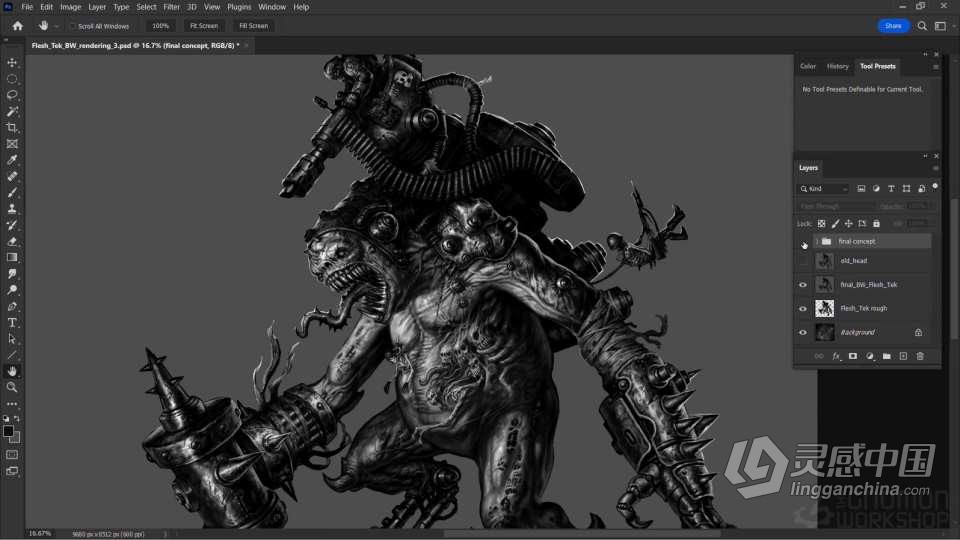Screen dimensions: 960x540
Task: Reset default foreground and background colors
Action: coord(6,419)
